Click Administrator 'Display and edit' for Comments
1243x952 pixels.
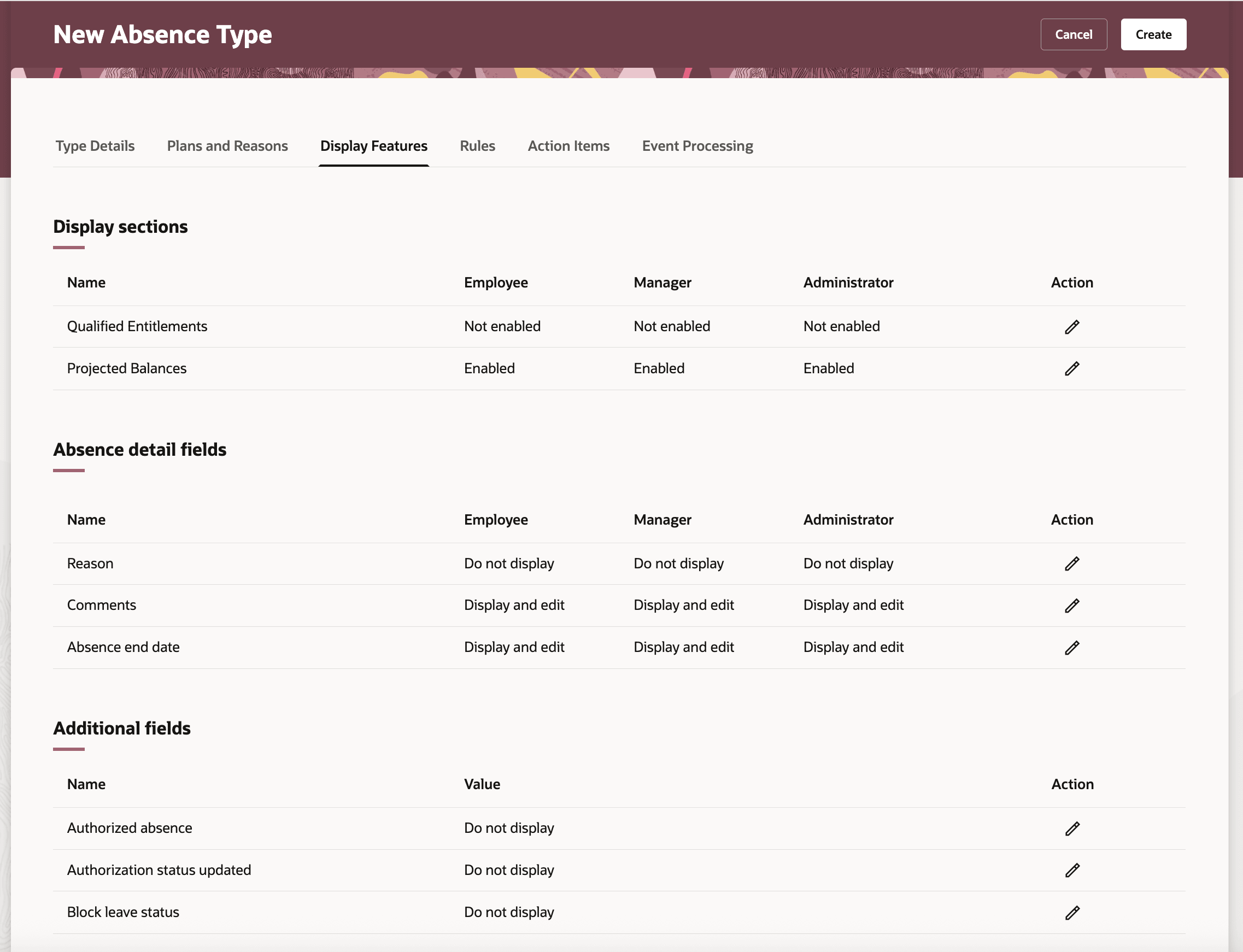[853, 605]
